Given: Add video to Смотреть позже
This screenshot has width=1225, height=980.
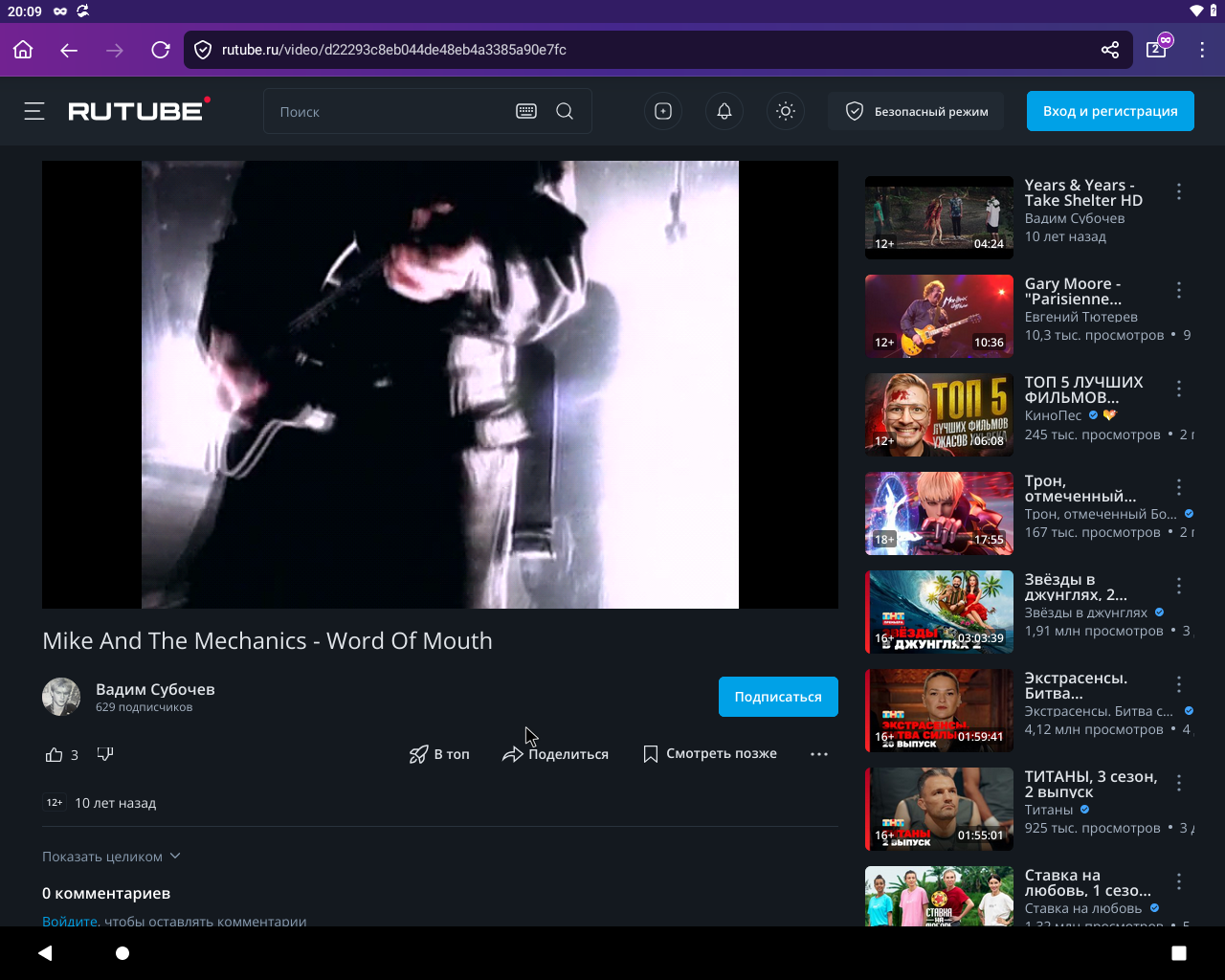Looking at the screenshot, I should 710,754.
